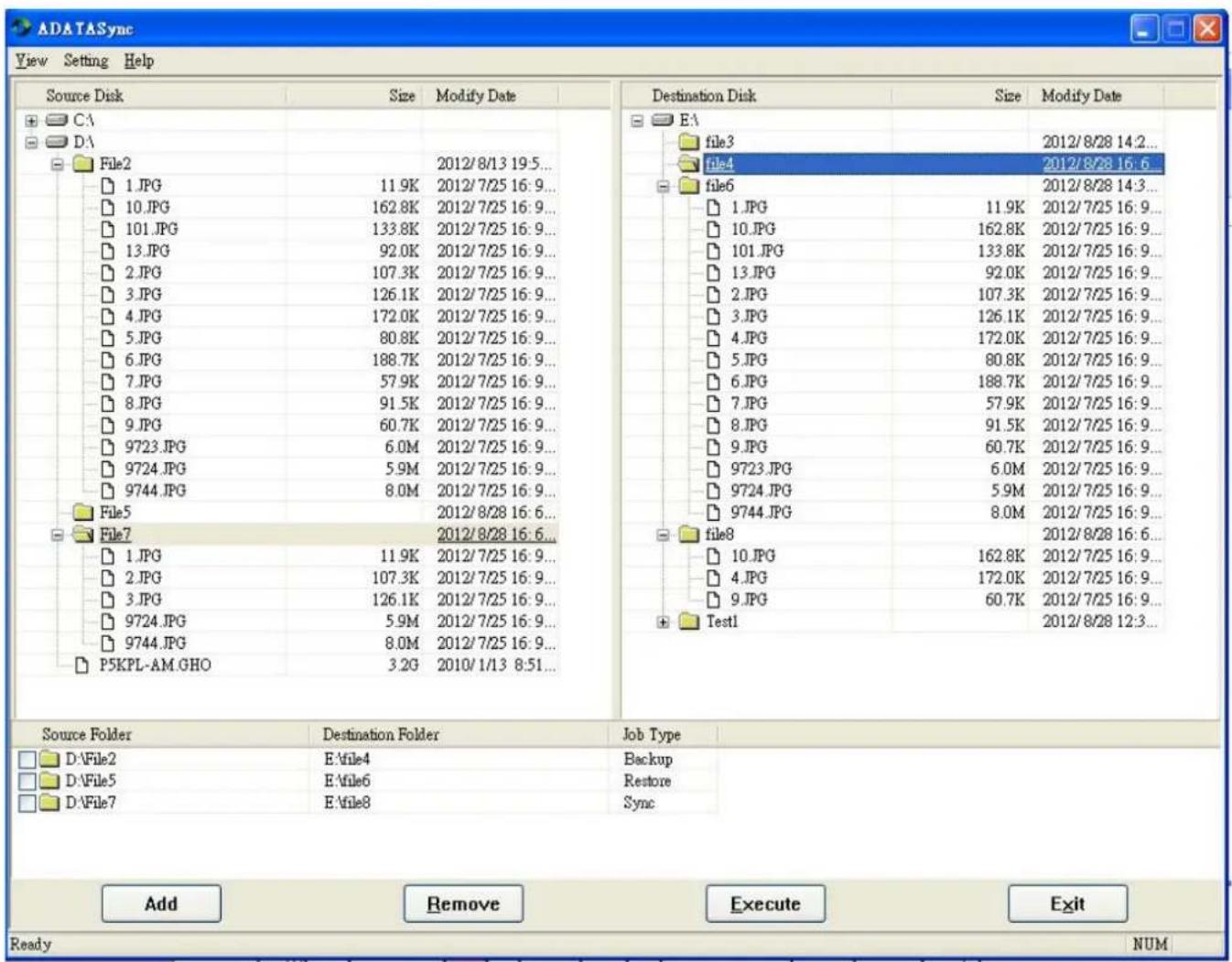Click the Remove button
1232x962 pixels.
click(463, 903)
